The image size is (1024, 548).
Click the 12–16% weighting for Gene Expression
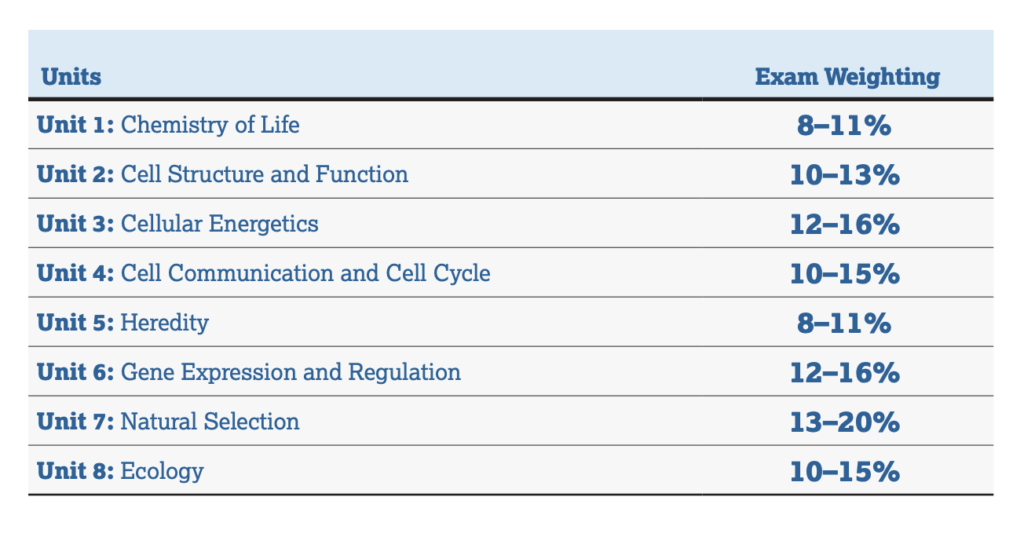(844, 372)
